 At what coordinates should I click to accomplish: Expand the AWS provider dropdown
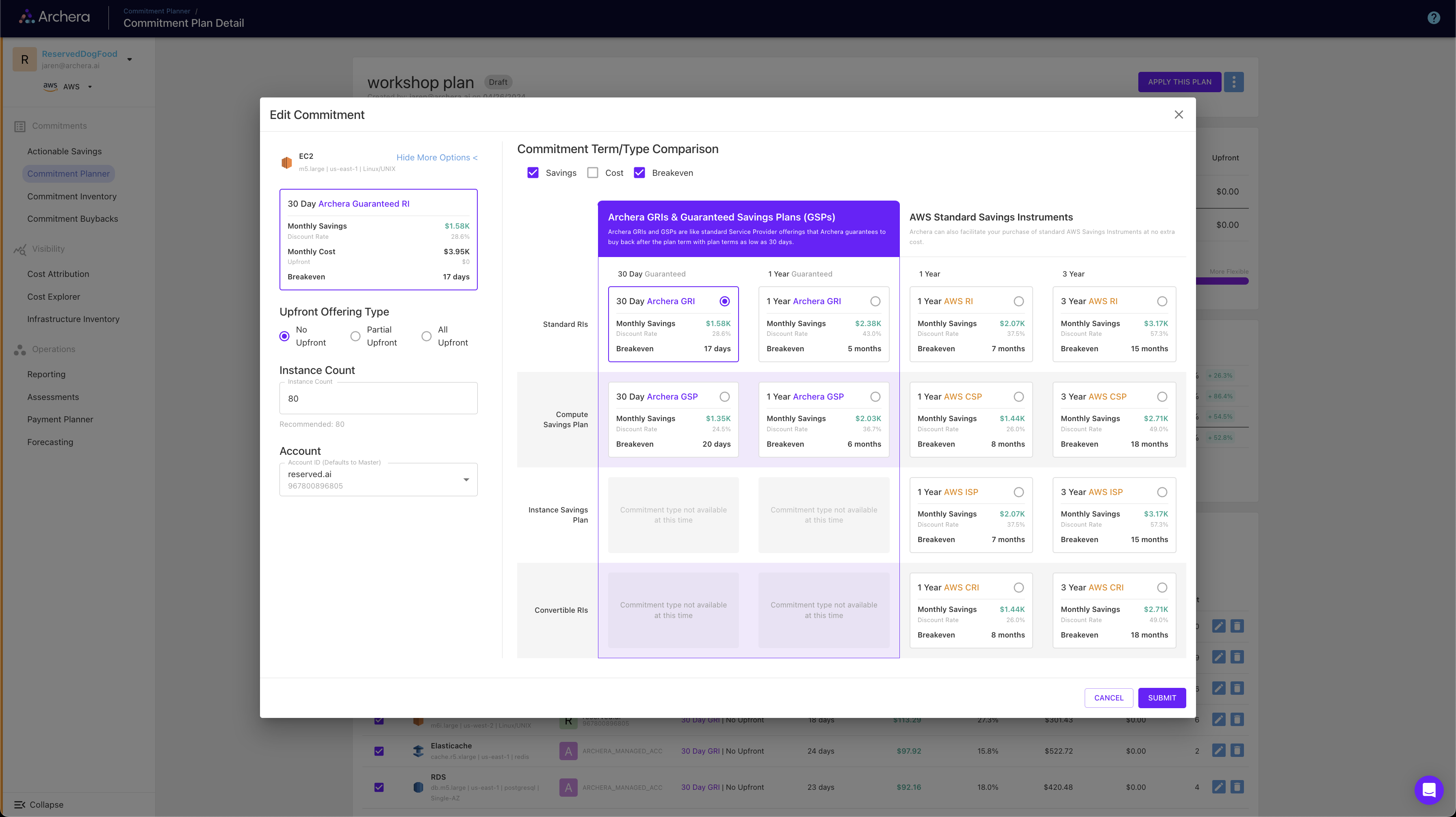click(x=90, y=87)
